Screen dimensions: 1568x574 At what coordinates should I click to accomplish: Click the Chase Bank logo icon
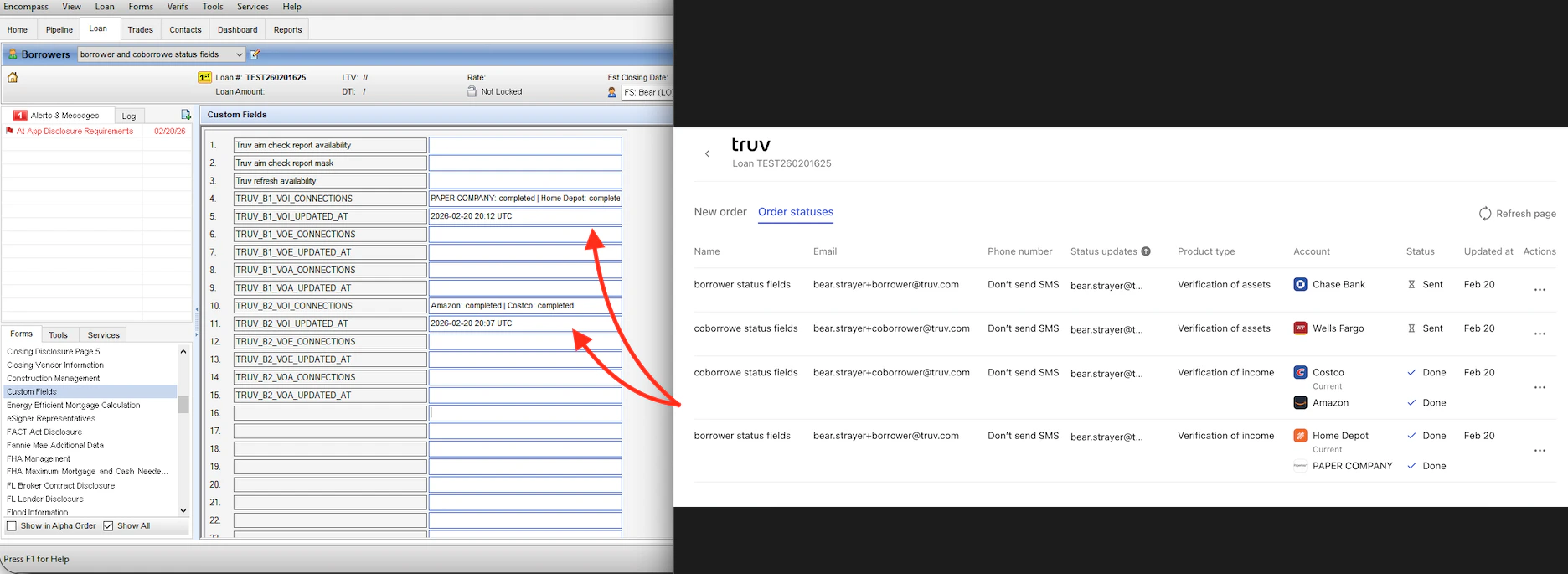1300,284
